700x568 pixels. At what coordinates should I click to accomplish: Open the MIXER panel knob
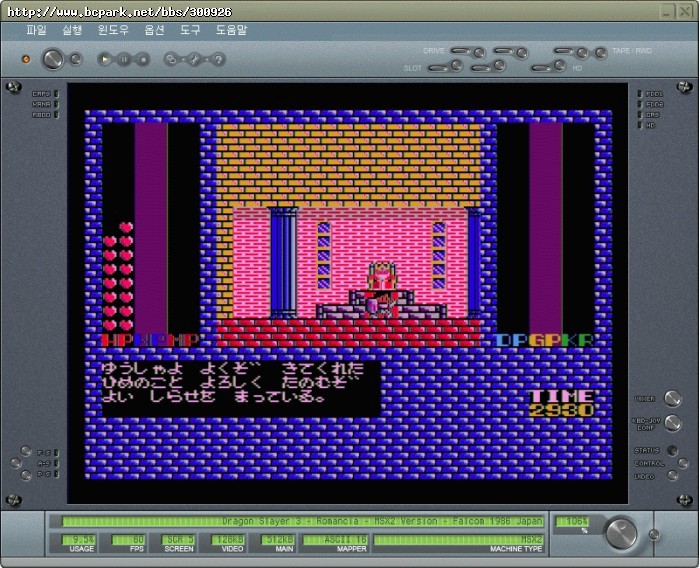673,398
